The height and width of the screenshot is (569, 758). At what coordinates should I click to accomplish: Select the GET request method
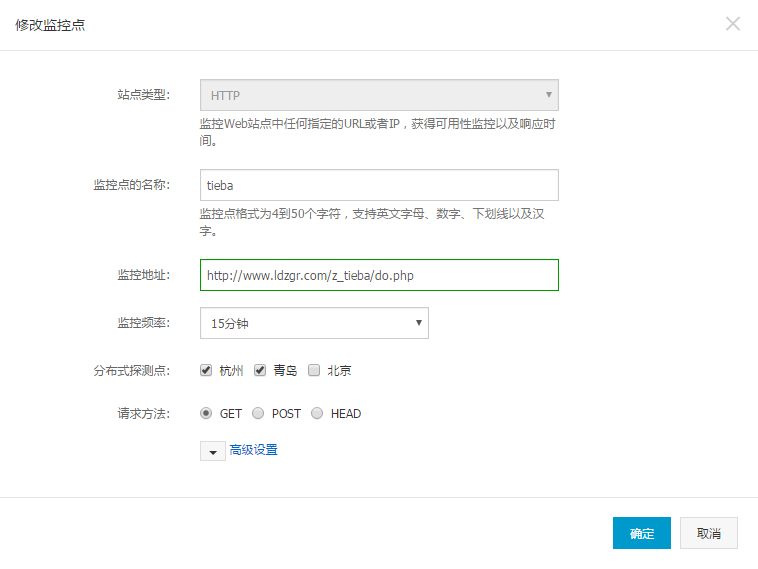click(x=206, y=413)
